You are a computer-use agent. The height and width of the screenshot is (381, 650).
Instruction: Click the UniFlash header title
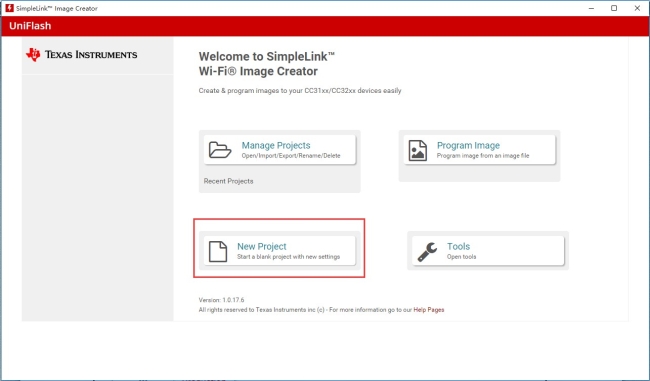(30, 26)
